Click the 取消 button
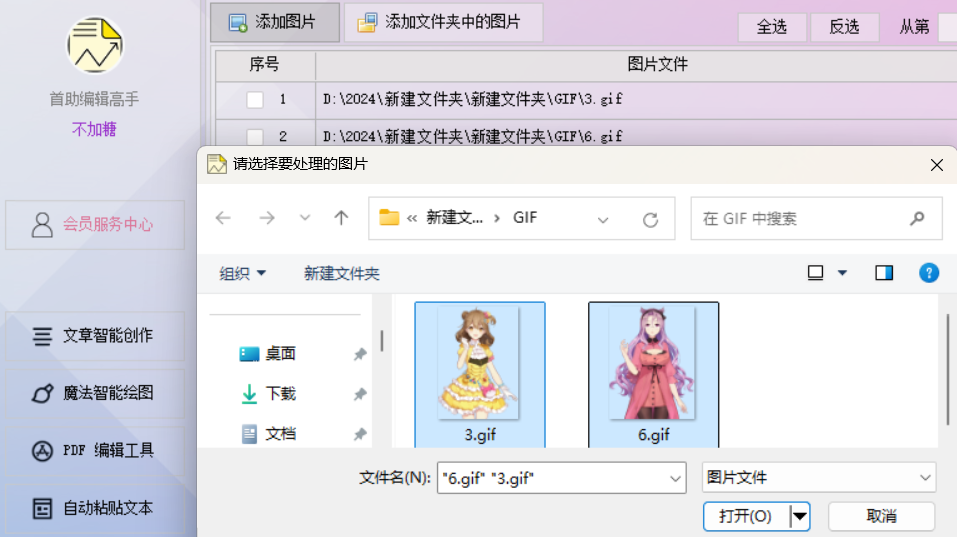The height and width of the screenshot is (537, 957). (x=881, y=517)
